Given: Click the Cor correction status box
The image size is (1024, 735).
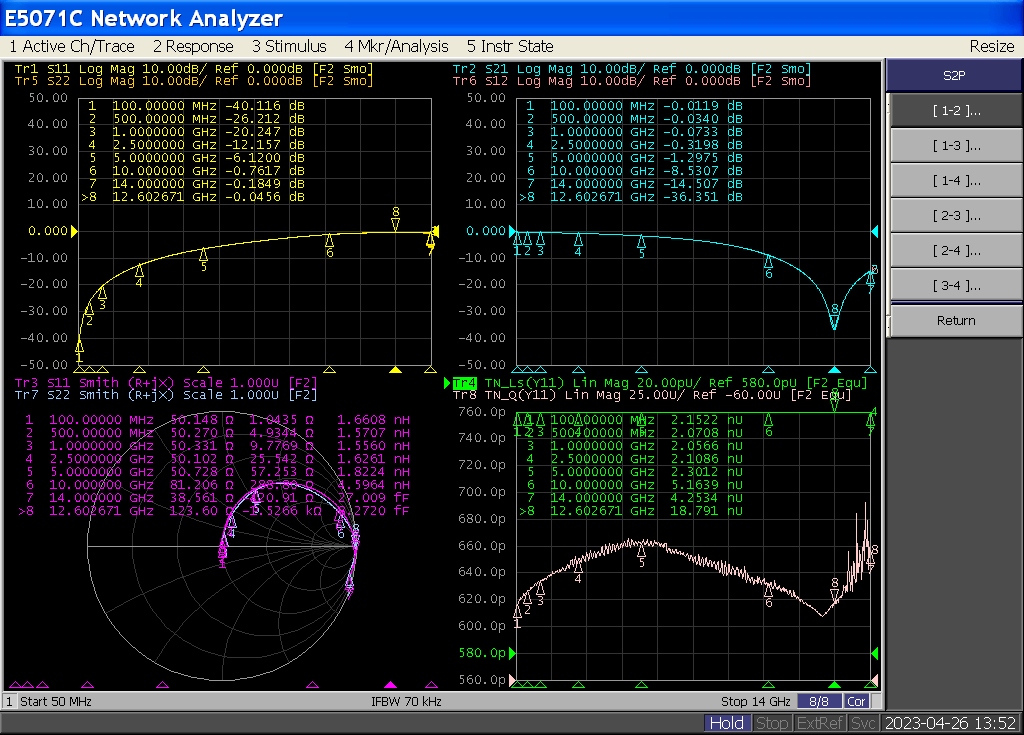Looking at the screenshot, I should [856, 702].
